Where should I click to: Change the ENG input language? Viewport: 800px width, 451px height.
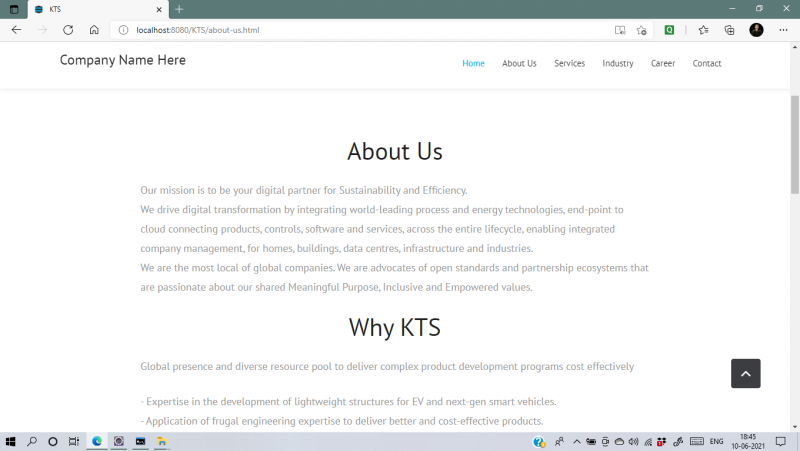tap(716, 442)
